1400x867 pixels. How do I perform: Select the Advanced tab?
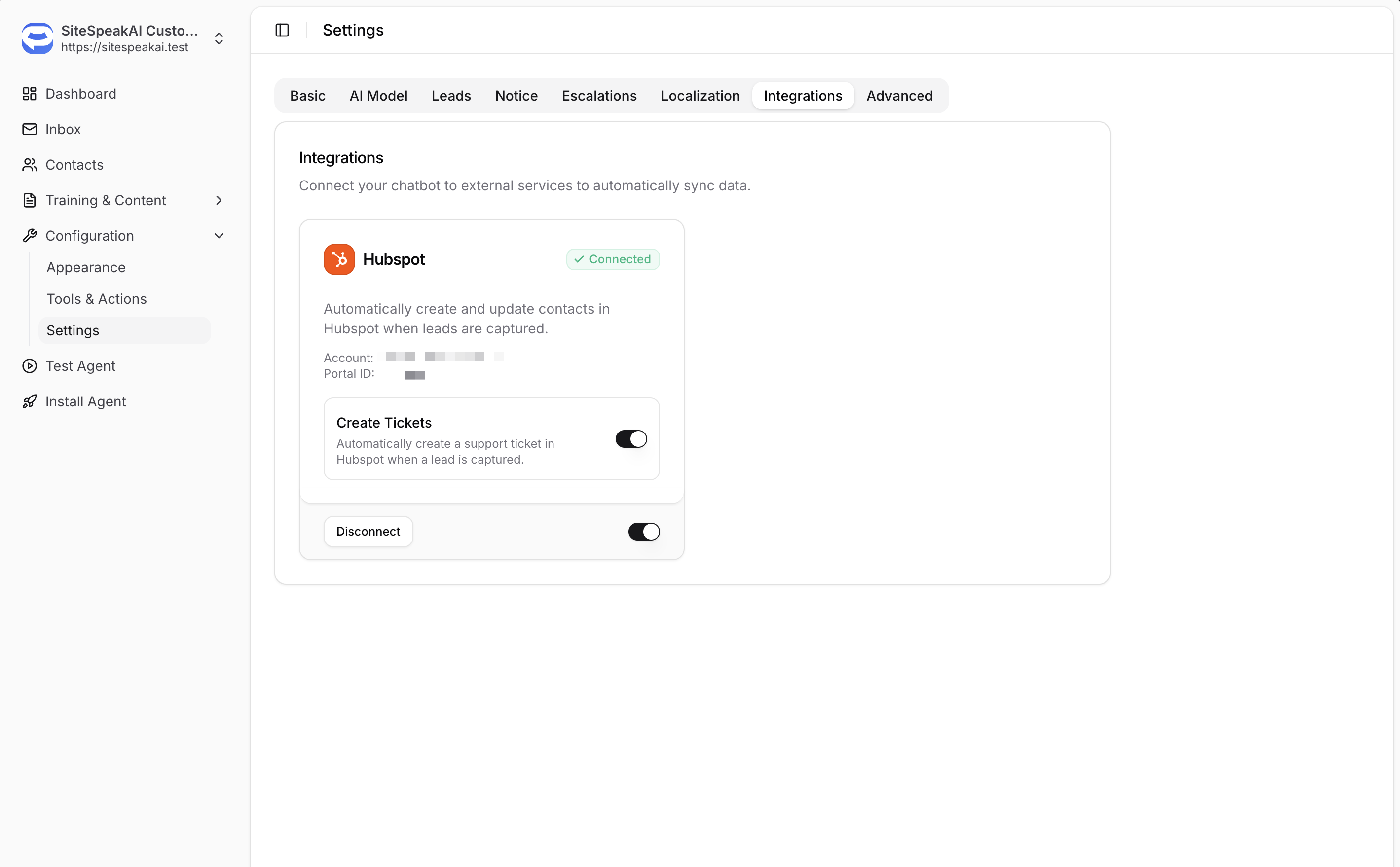pos(899,96)
